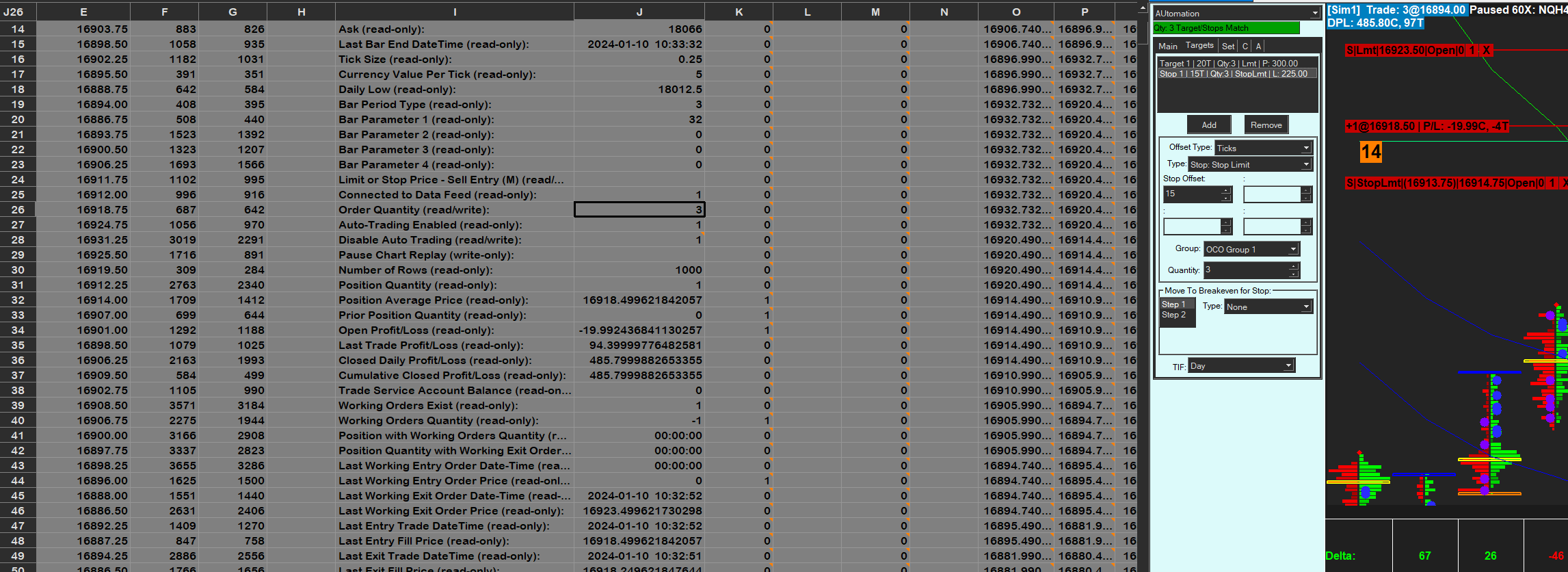The height and width of the screenshot is (572, 1568).
Task: Click the green Qty: 3 Target/Stops Match status bar
Action: 1226,28
